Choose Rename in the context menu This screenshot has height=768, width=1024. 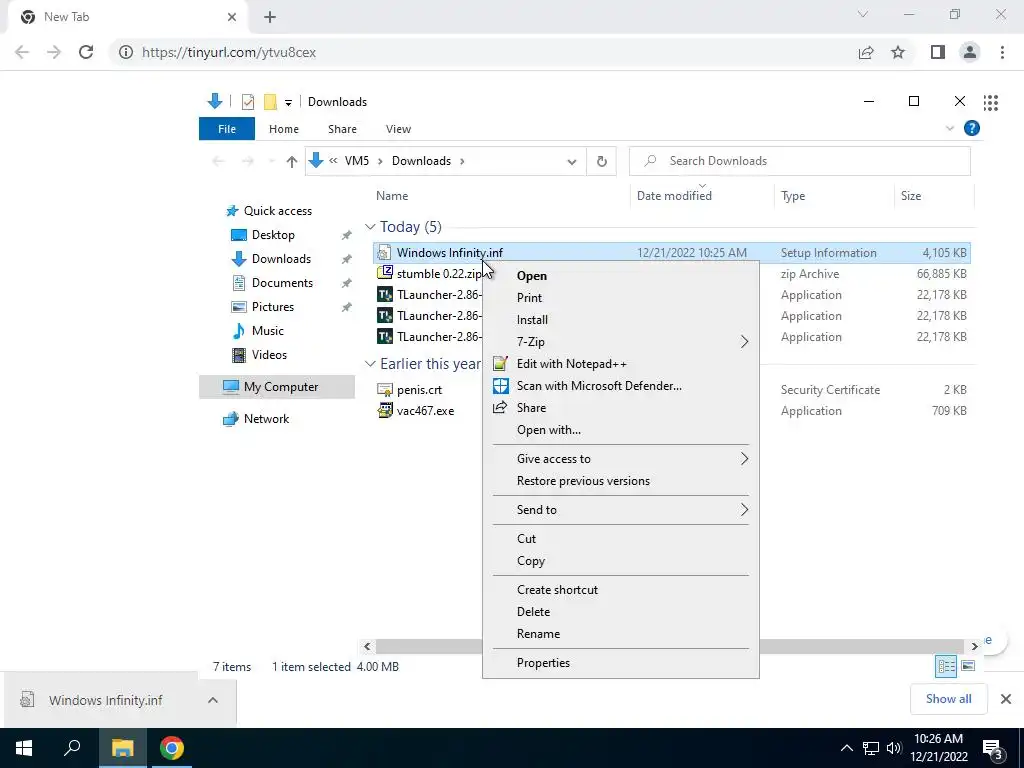[x=620, y=633]
